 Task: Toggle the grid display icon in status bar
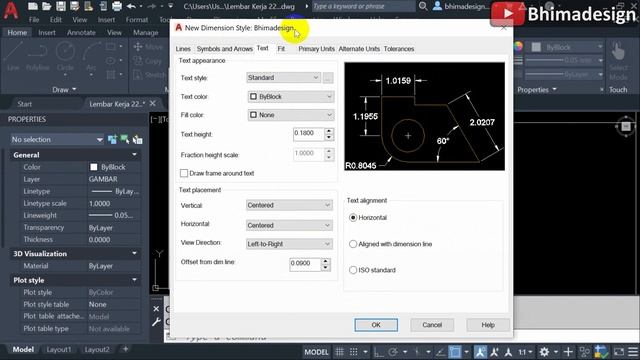point(340,352)
